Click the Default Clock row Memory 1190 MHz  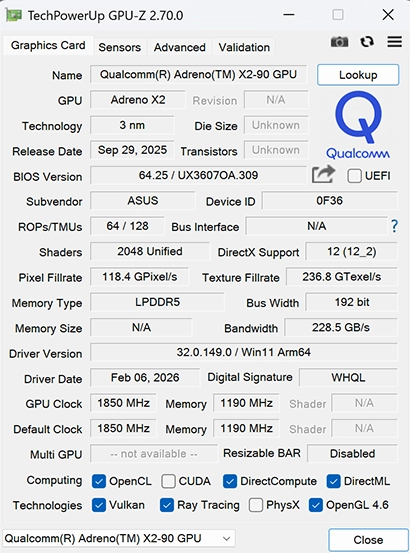click(246, 429)
